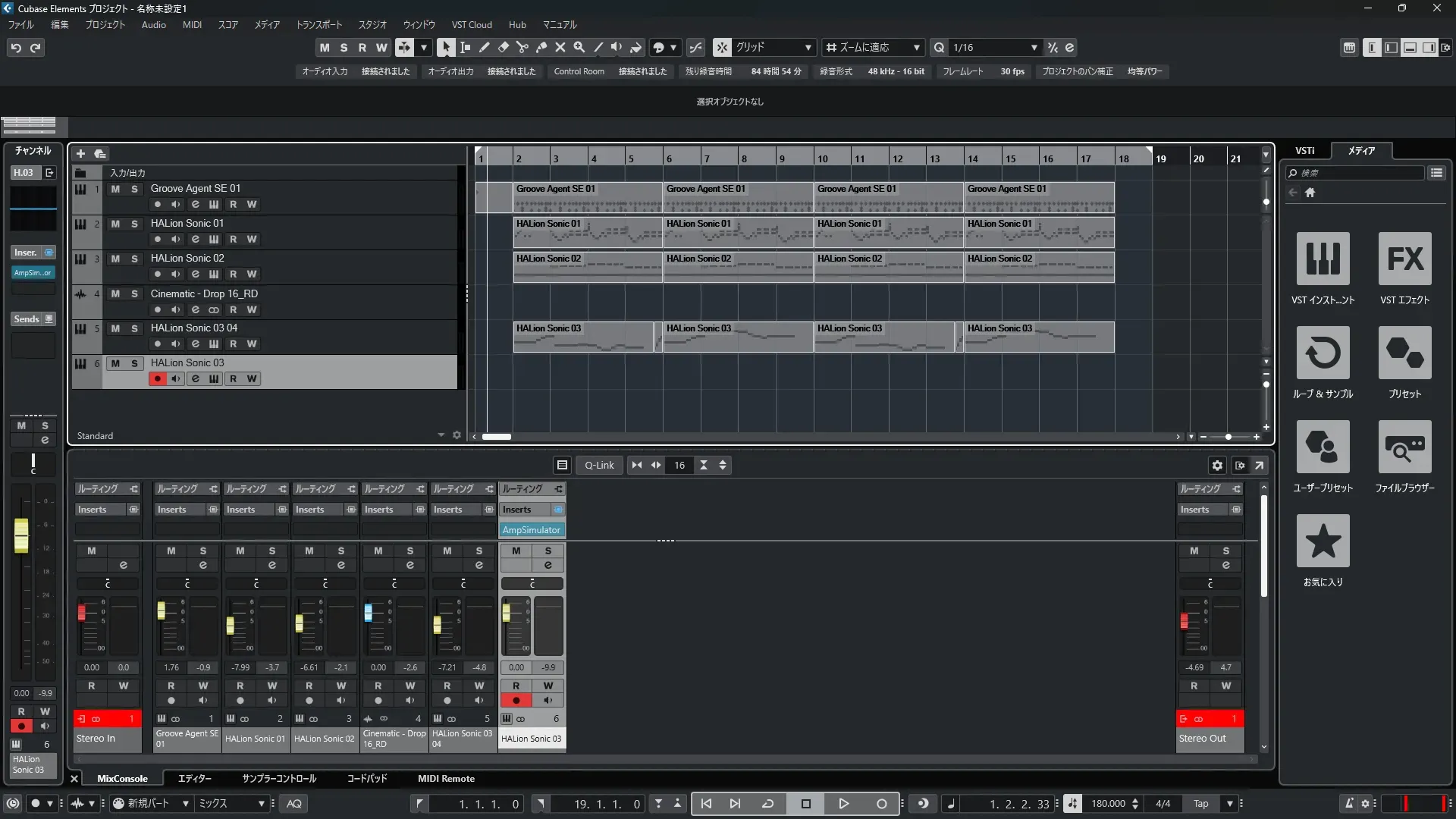Switch to the MIDI Remote tab
Screen dimensions: 1456x819
pyautogui.click(x=446, y=779)
